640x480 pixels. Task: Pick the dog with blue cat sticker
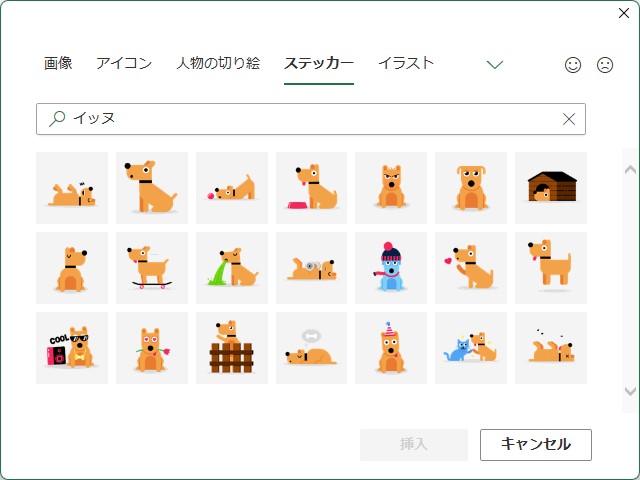tap(471, 348)
